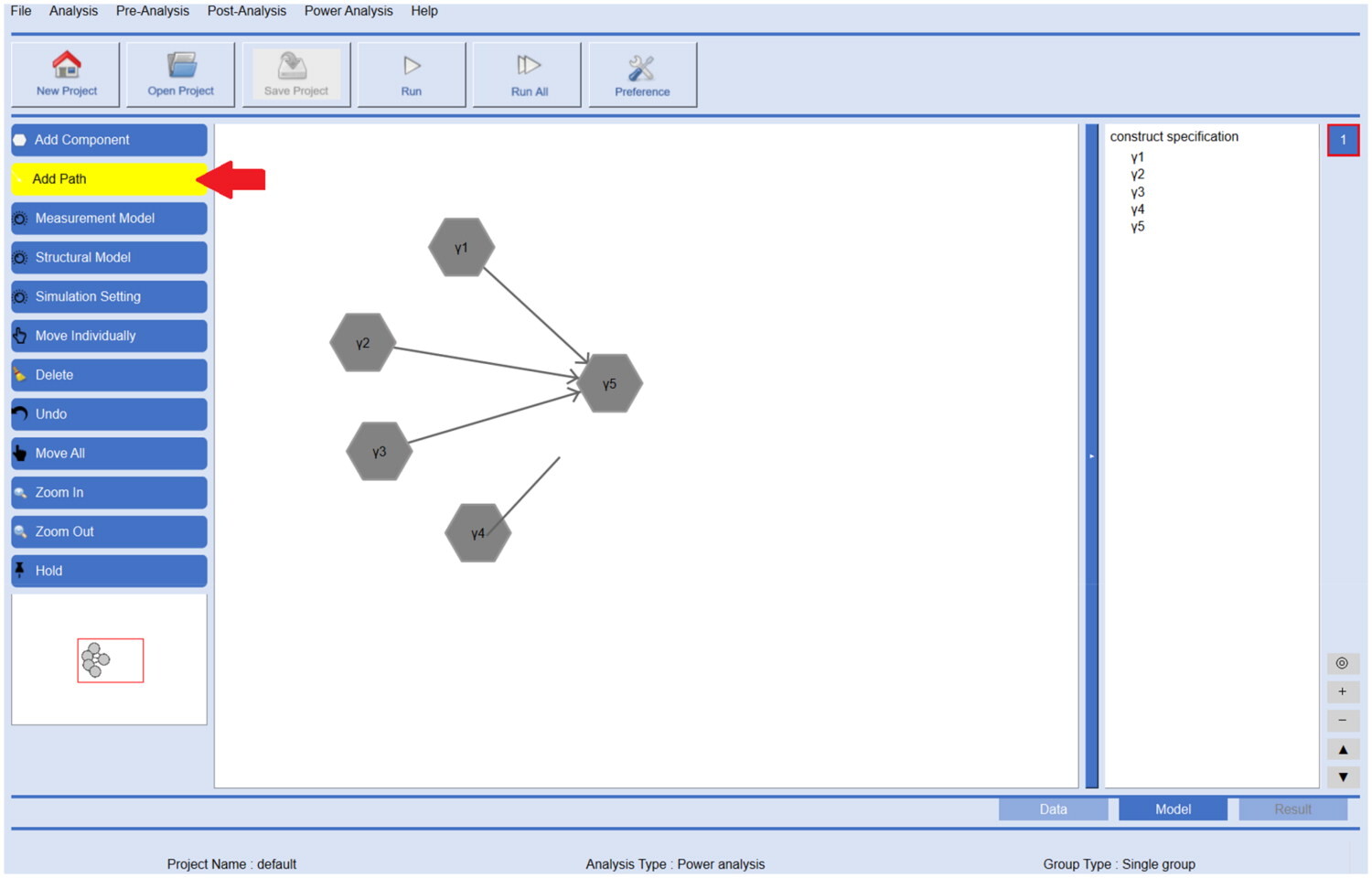The image size is (1372, 878).
Task: Click the plus button on right panel
Action: 1342,691
